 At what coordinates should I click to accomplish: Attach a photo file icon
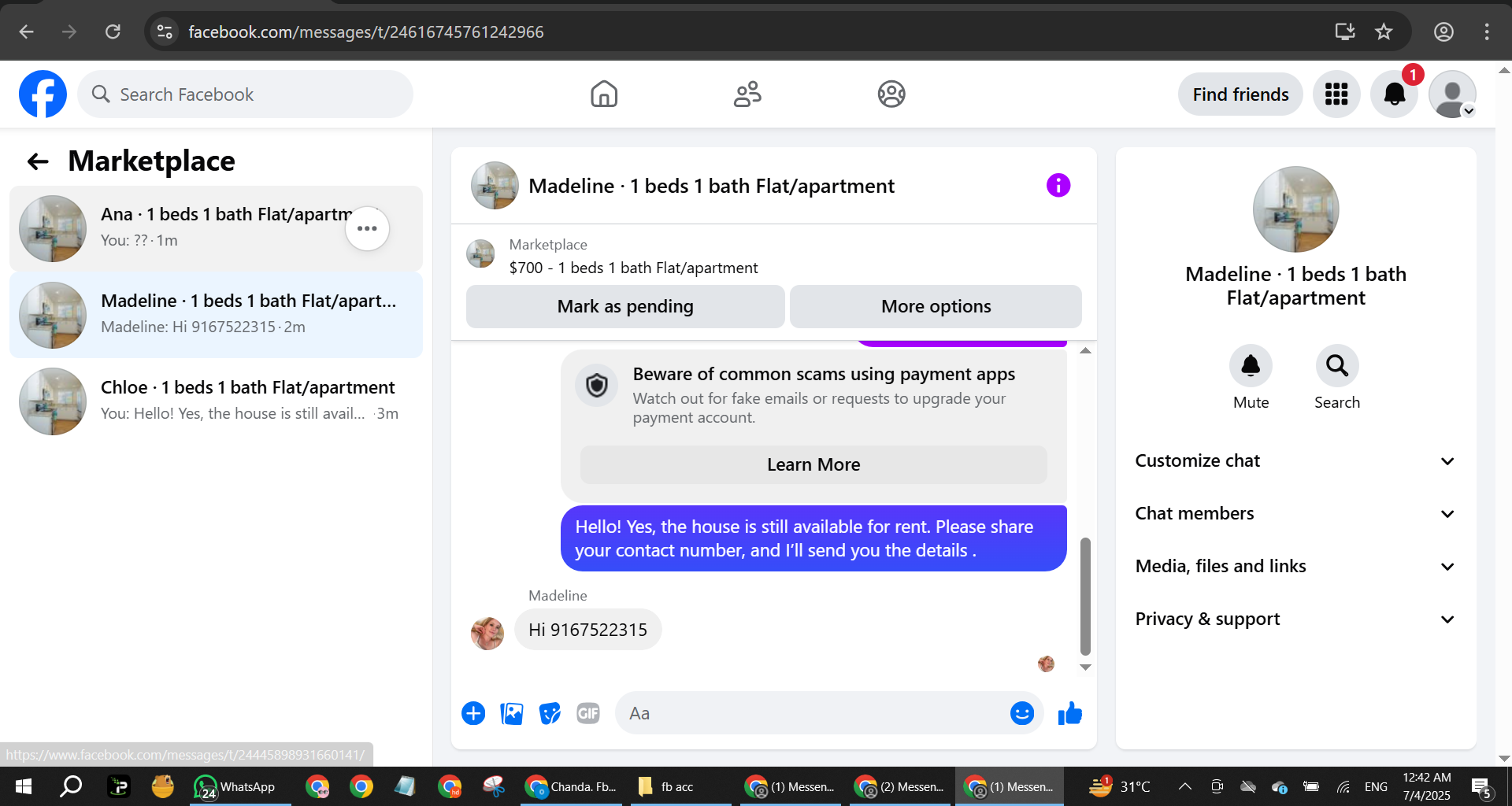[512, 714]
